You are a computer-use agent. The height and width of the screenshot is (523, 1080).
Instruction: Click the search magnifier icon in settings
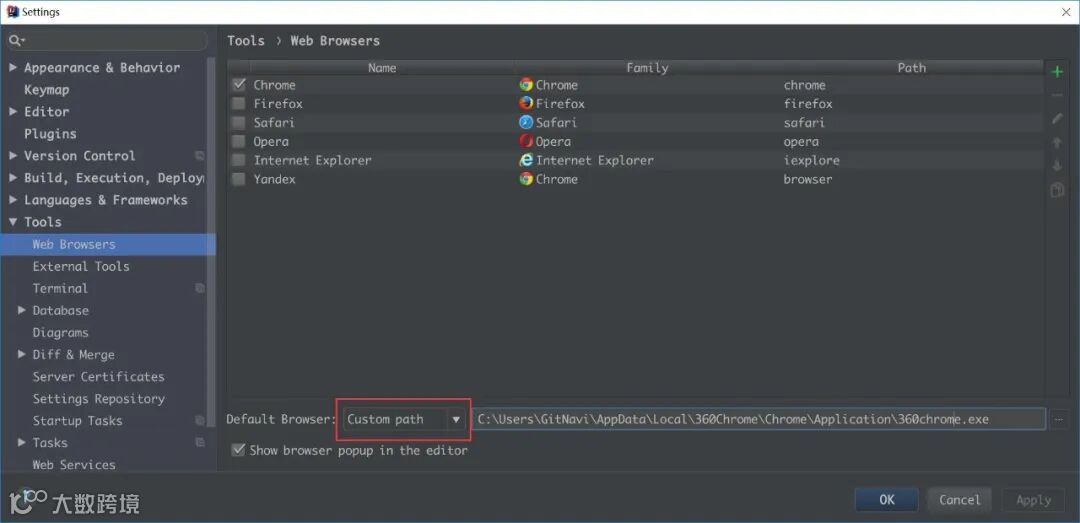[17, 41]
